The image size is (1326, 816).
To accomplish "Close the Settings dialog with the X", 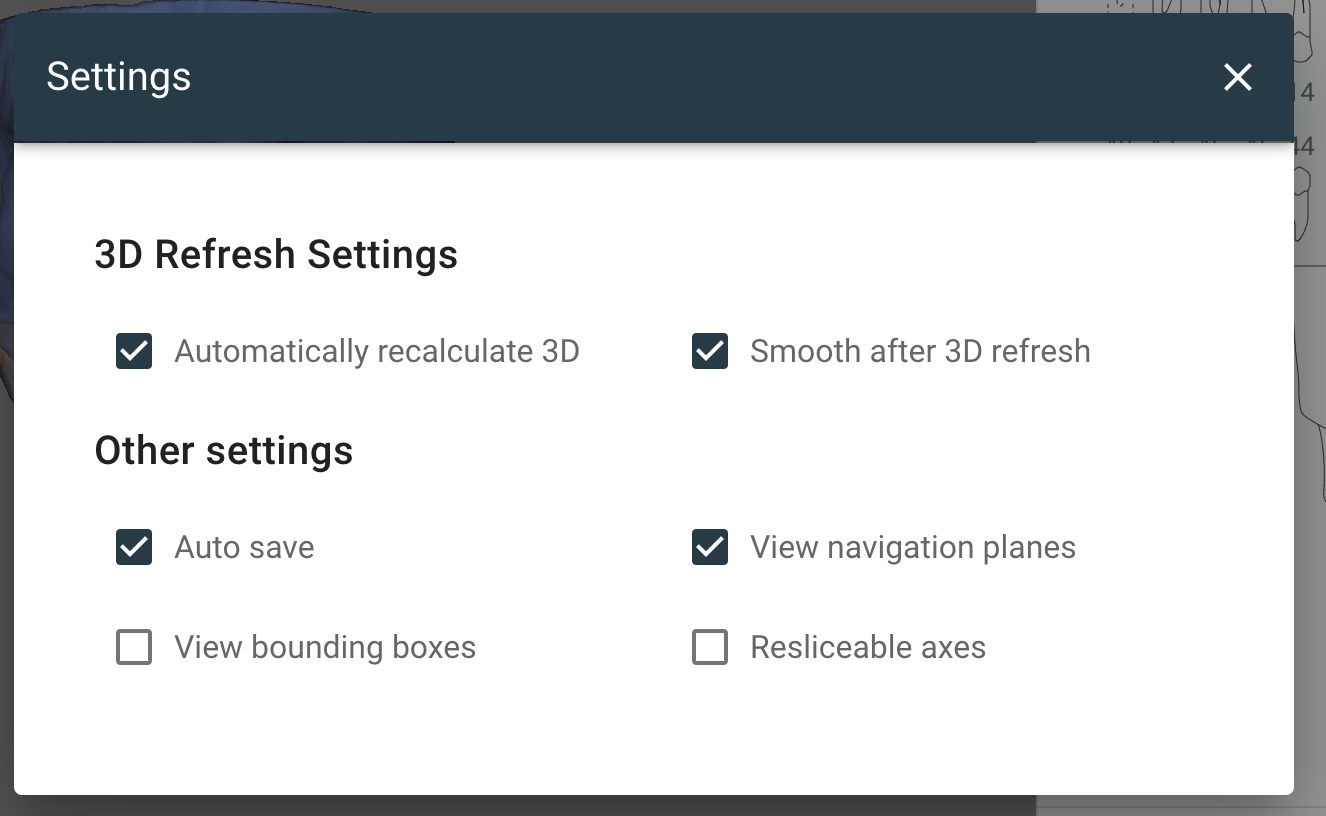I will click(x=1237, y=77).
